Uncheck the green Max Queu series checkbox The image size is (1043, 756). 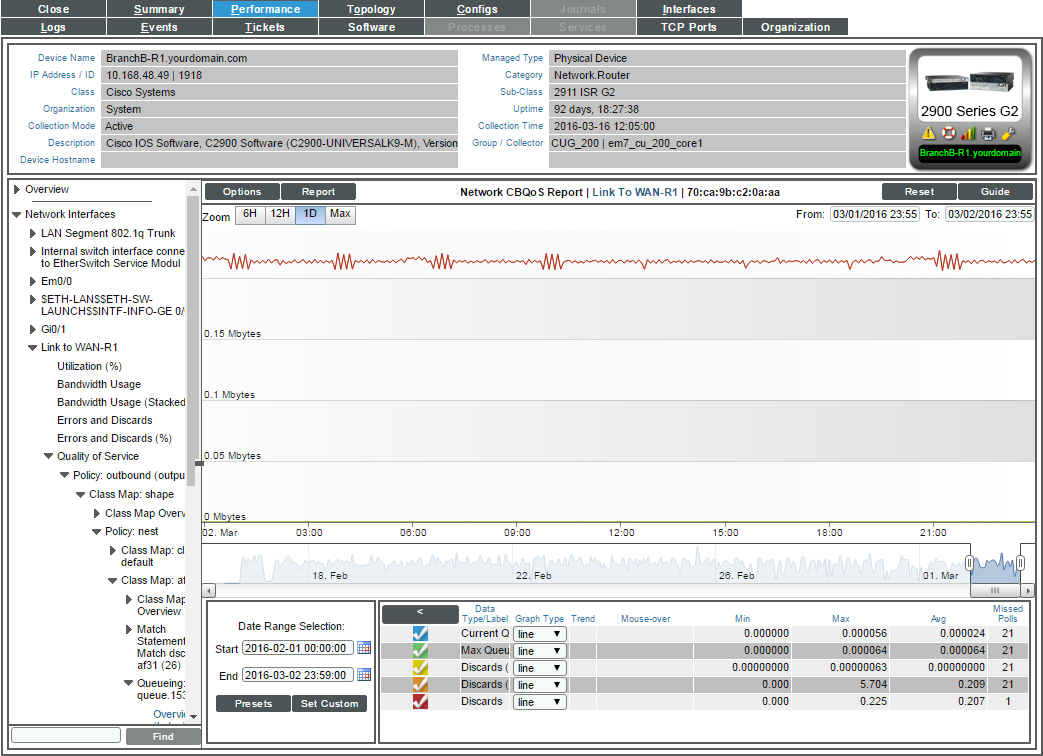(x=420, y=650)
